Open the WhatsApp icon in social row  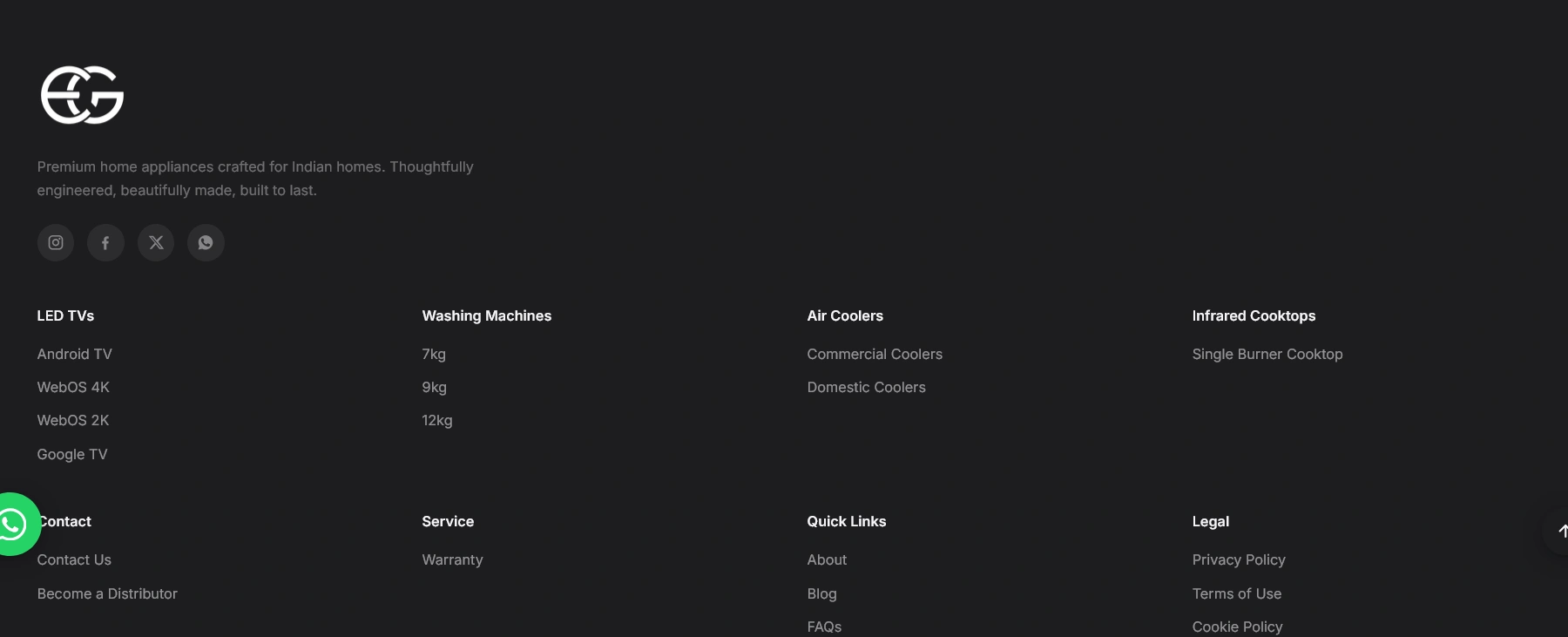coord(206,242)
